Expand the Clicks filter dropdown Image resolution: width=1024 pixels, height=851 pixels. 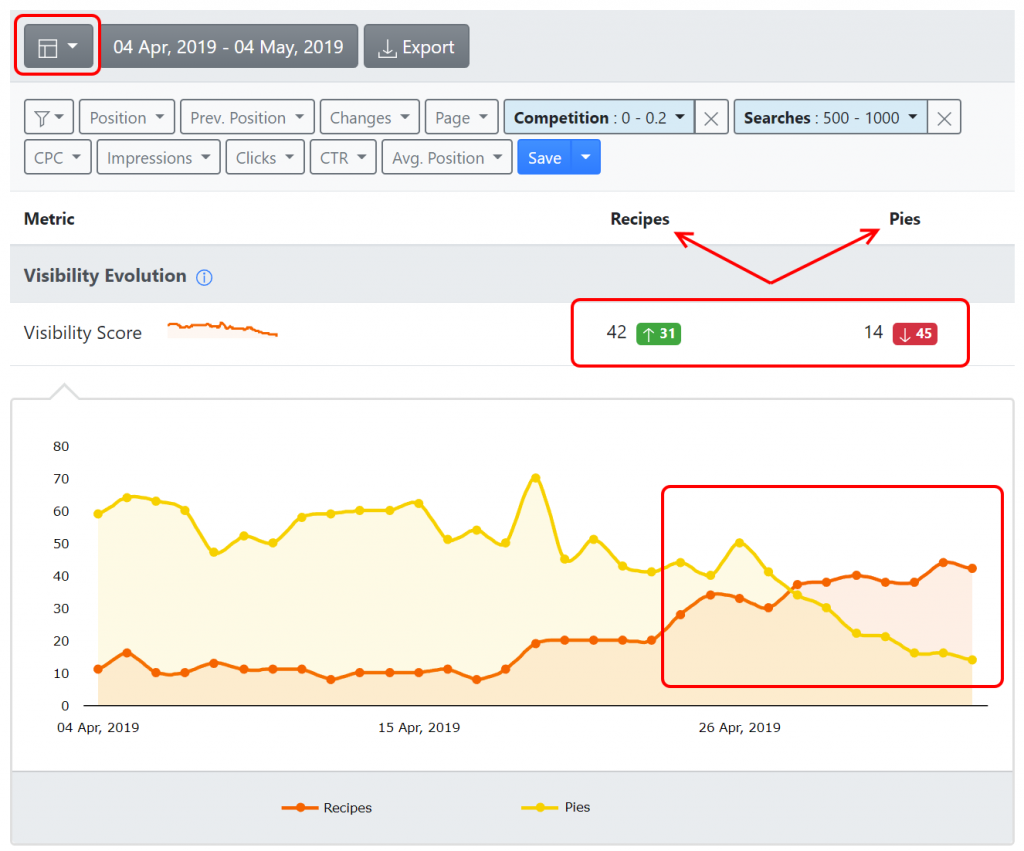click(x=265, y=157)
